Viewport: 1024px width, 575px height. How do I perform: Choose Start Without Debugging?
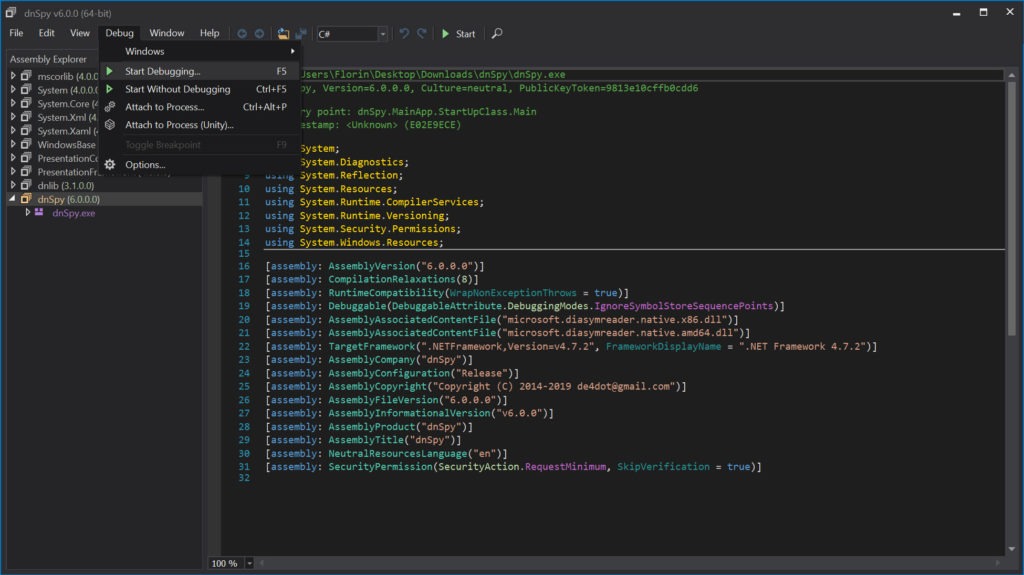[200, 89]
